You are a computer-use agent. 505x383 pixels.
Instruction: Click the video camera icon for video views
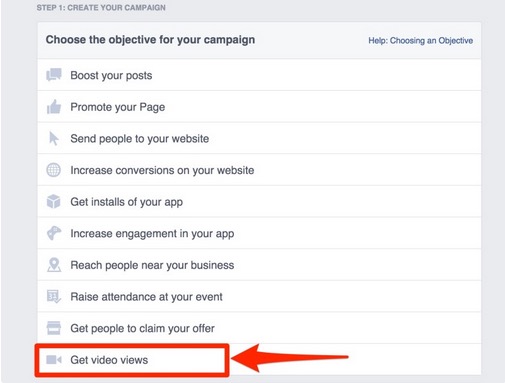click(x=54, y=360)
